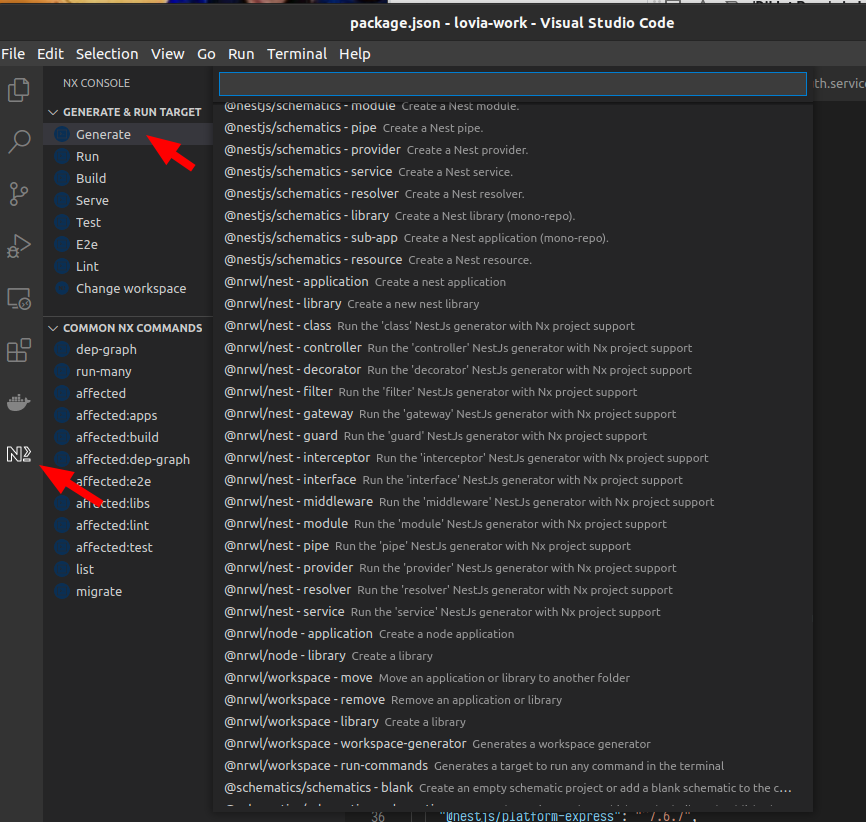Click the round icon beside affected:lint

click(62, 525)
